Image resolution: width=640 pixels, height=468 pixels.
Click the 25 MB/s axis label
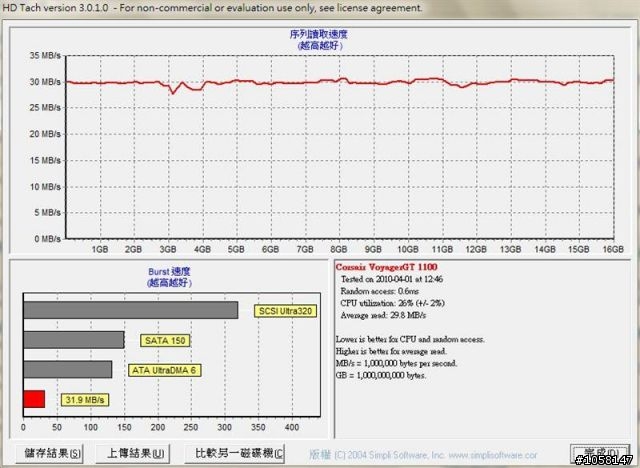tap(45, 108)
